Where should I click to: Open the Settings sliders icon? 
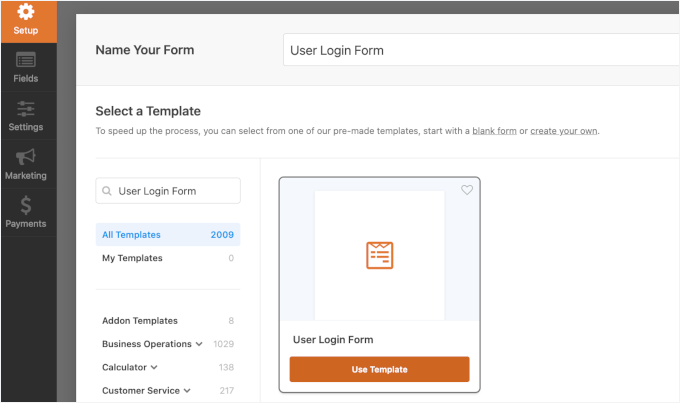(x=27, y=108)
